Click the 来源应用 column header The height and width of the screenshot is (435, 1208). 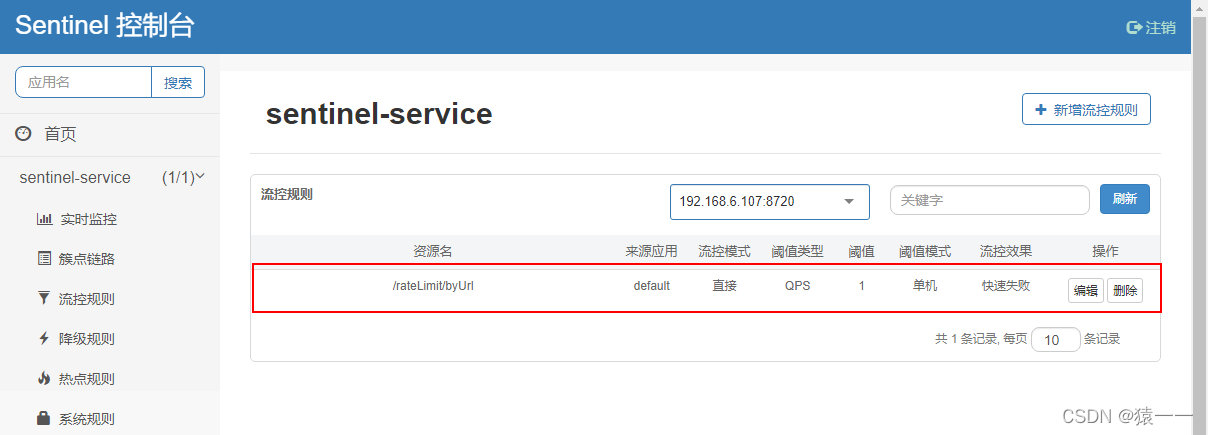pyautogui.click(x=652, y=251)
